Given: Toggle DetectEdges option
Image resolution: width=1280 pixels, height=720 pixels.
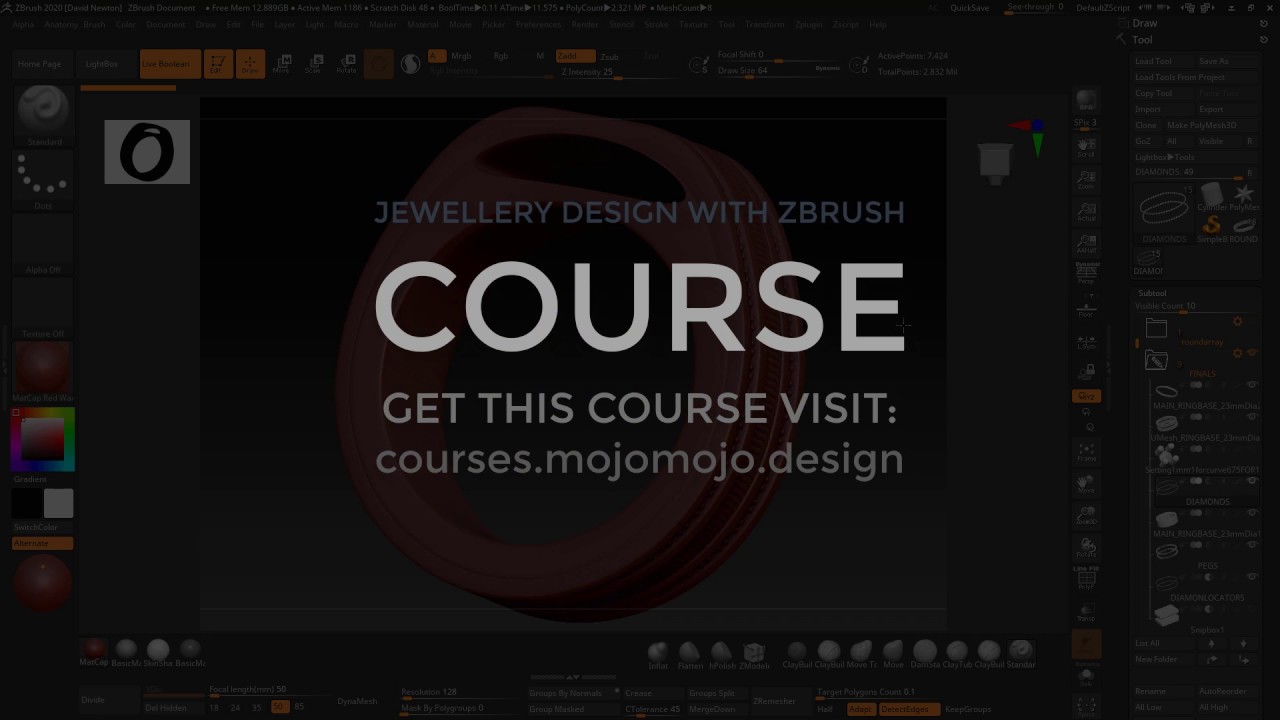Looking at the screenshot, I should tap(908, 709).
